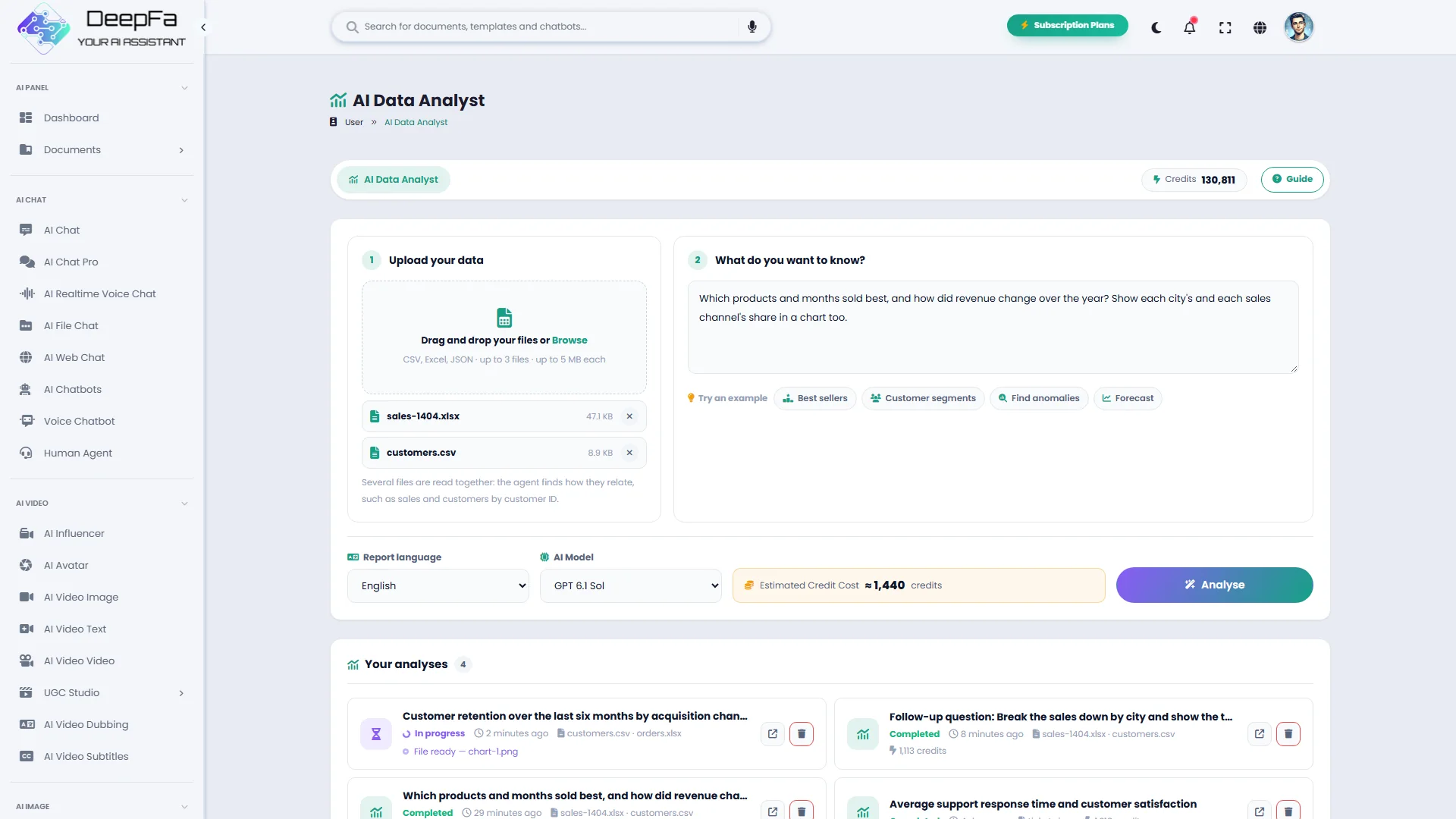Viewport: 1456px width, 819px height.
Task: Use Find anomalies example
Action: 1039,398
